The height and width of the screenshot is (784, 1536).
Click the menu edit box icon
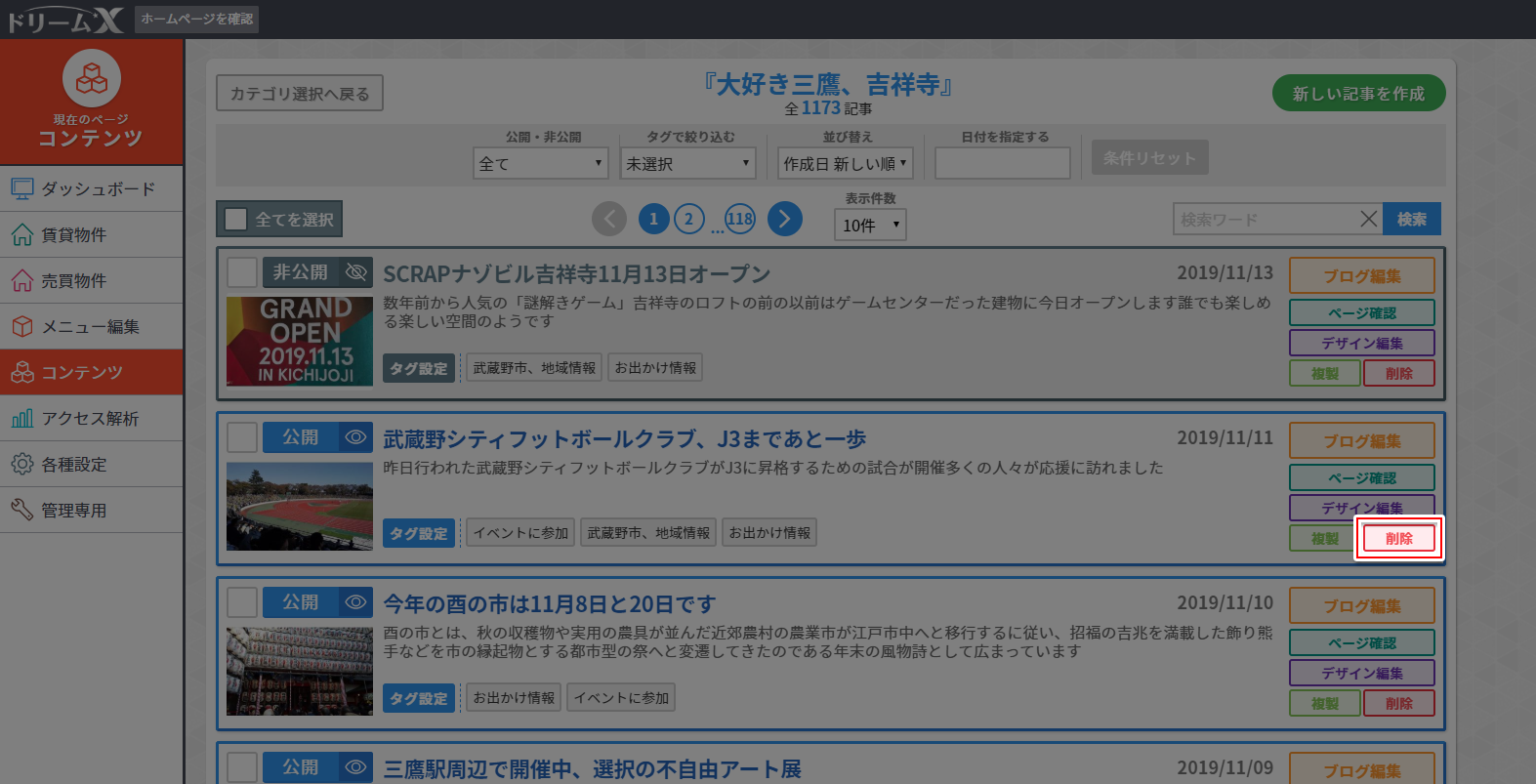tap(22, 326)
